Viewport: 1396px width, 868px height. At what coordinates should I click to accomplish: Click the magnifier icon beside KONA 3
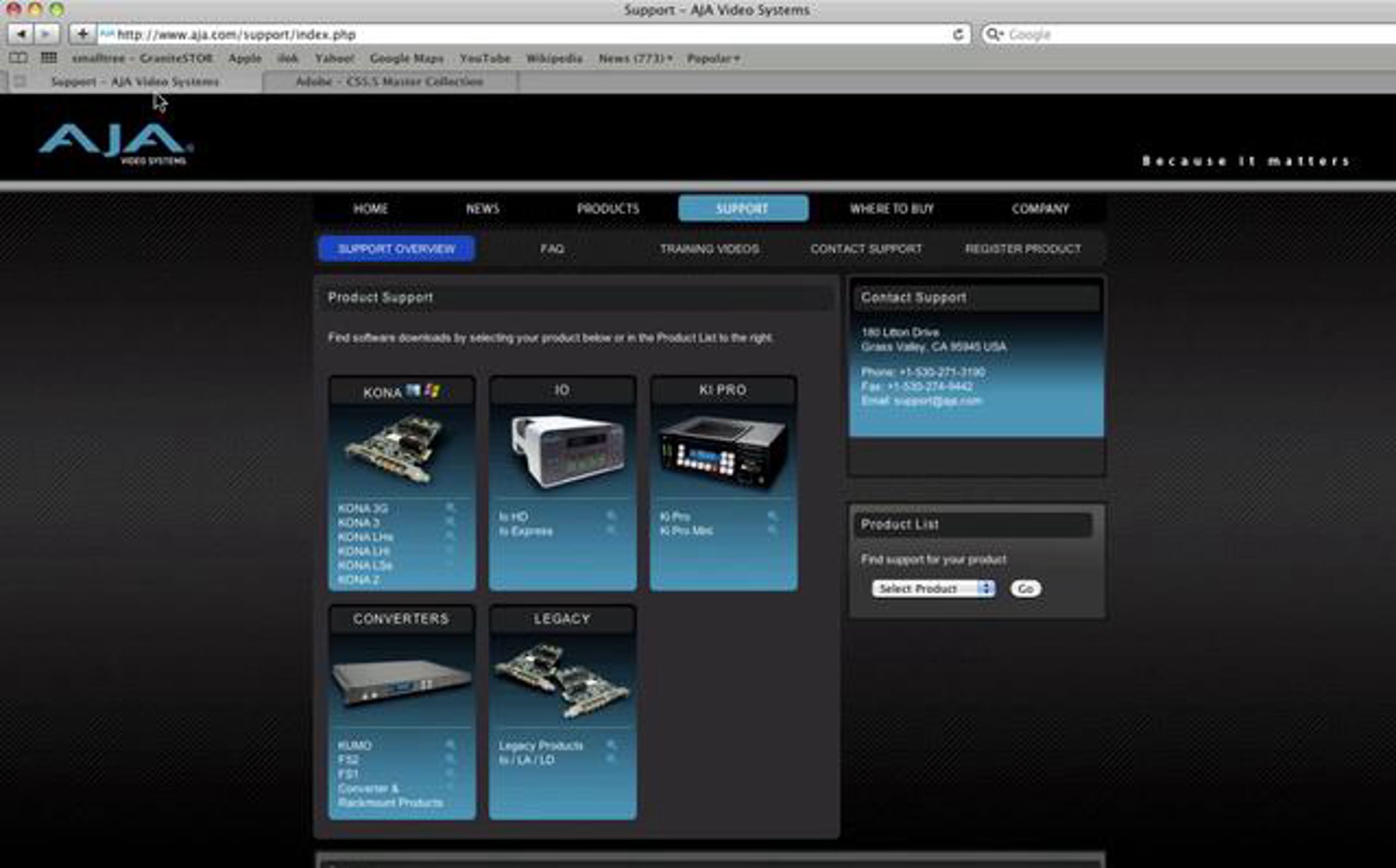click(450, 521)
